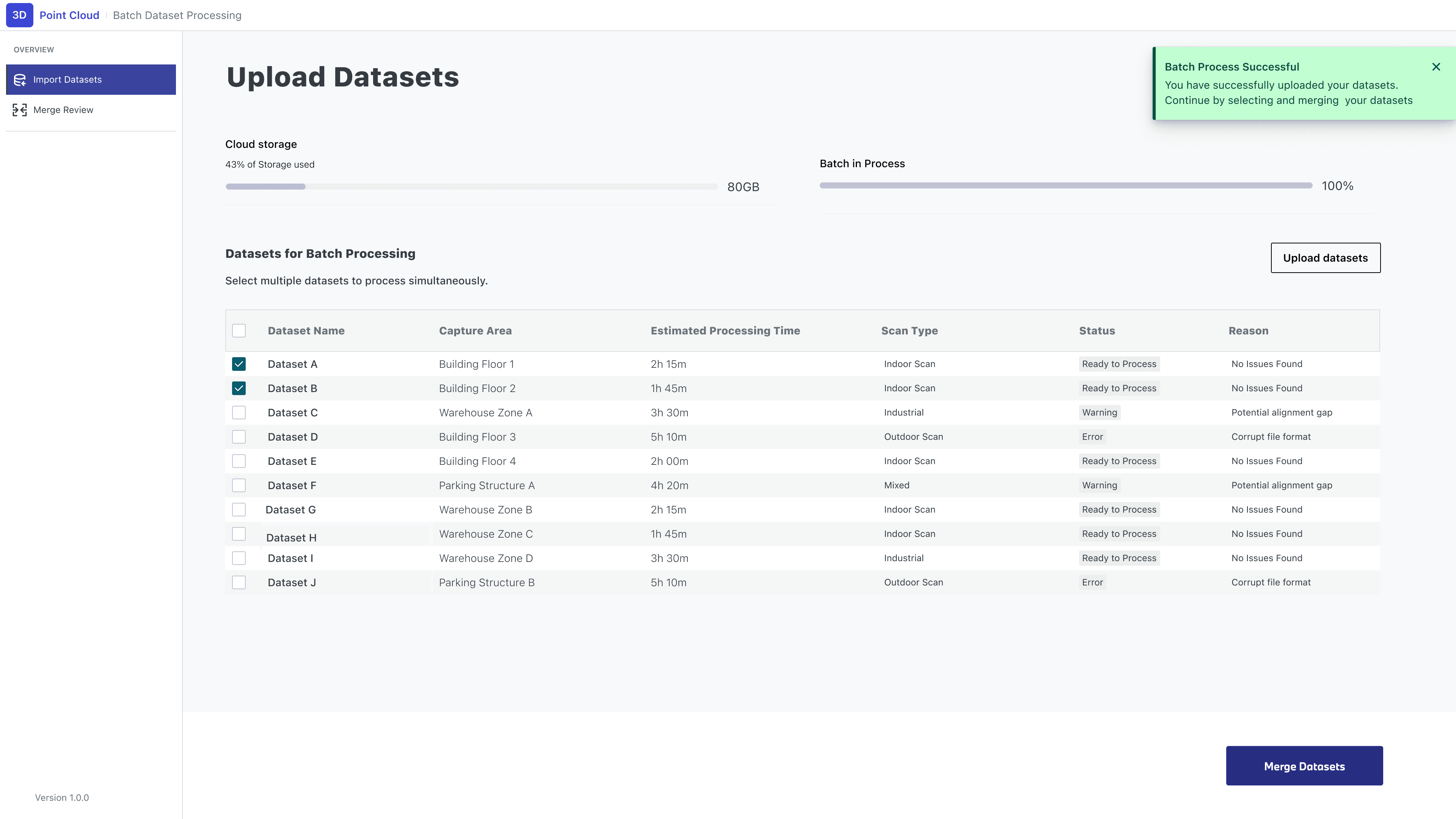
Task: Tick the Dataset J checkbox
Action: 238,582
